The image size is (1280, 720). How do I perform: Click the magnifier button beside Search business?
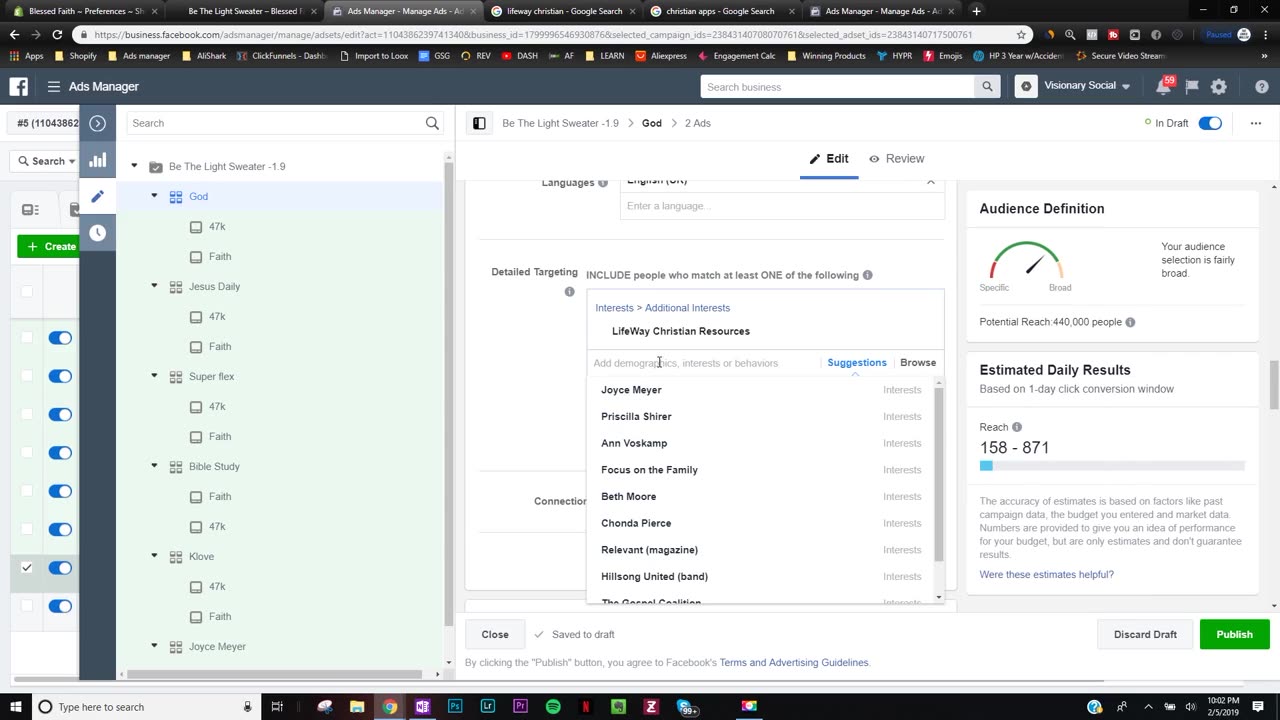click(x=987, y=87)
